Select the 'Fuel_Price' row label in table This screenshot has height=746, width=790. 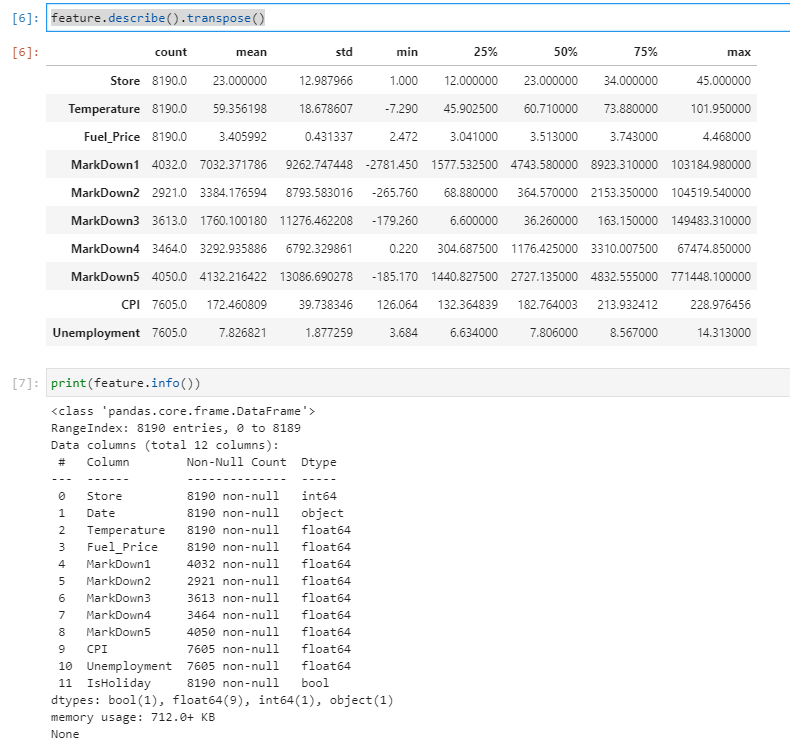[112, 137]
